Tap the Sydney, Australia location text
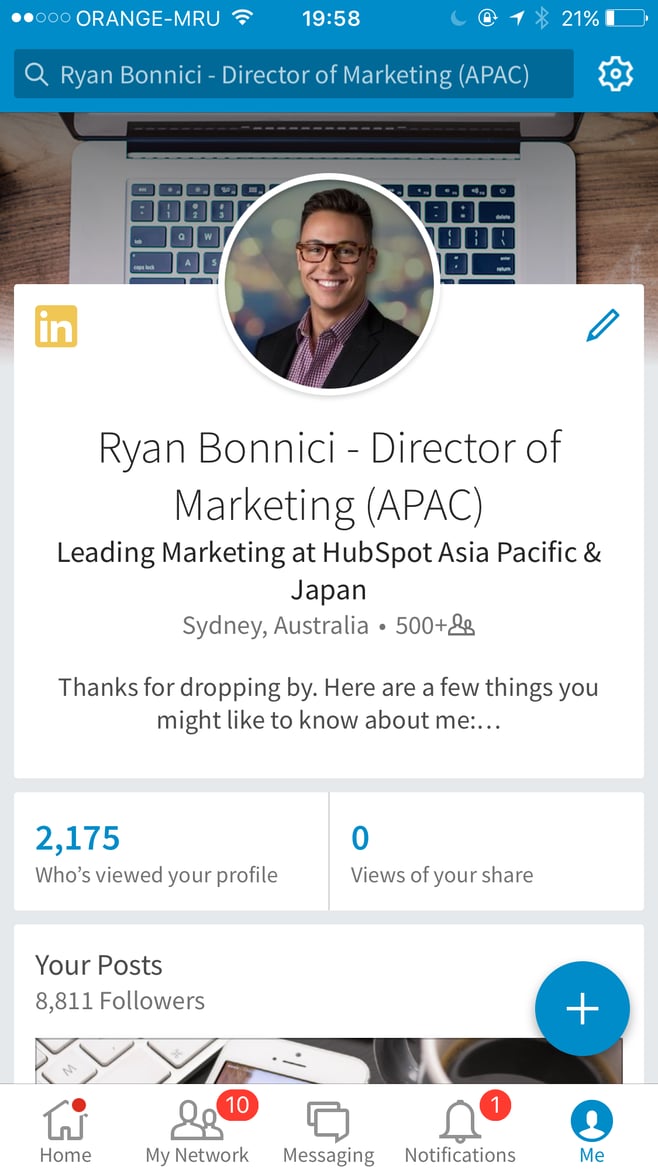The image size is (658, 1170). point(275,625)
